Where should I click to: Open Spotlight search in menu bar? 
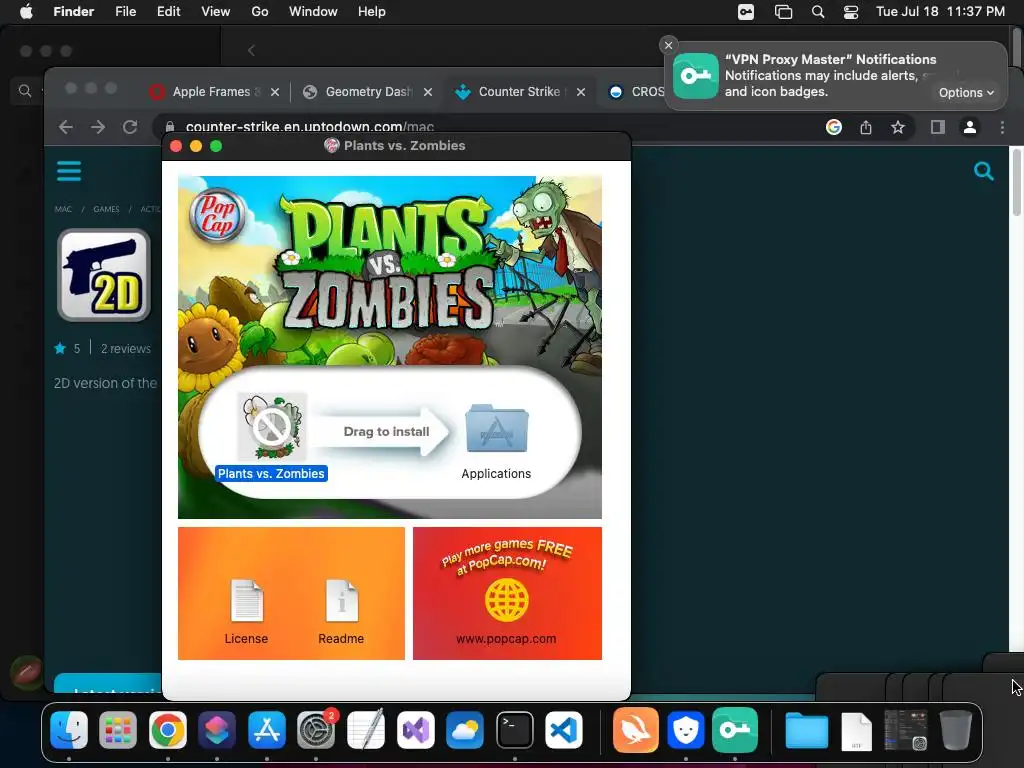[x=818, y=12]
